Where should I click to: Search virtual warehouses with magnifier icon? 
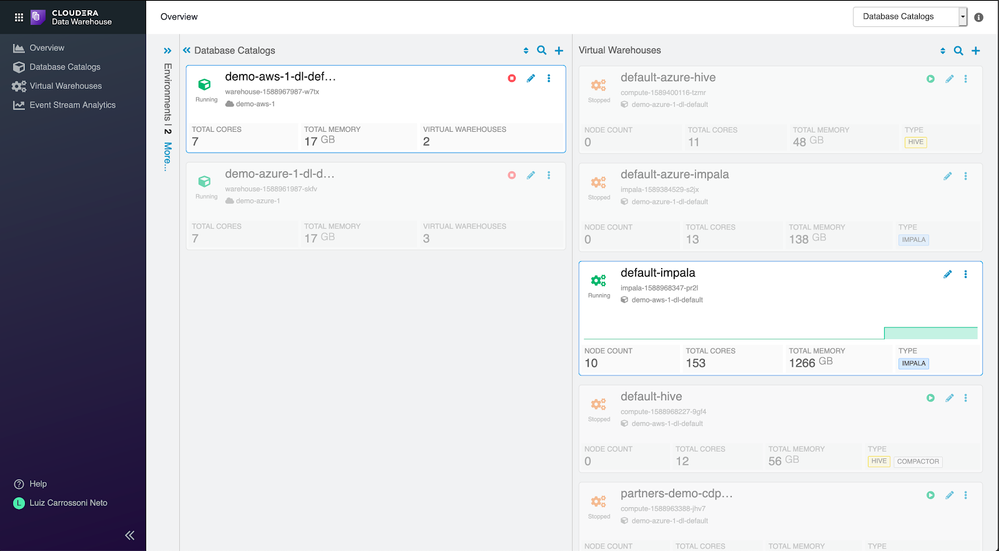[958, 50]
